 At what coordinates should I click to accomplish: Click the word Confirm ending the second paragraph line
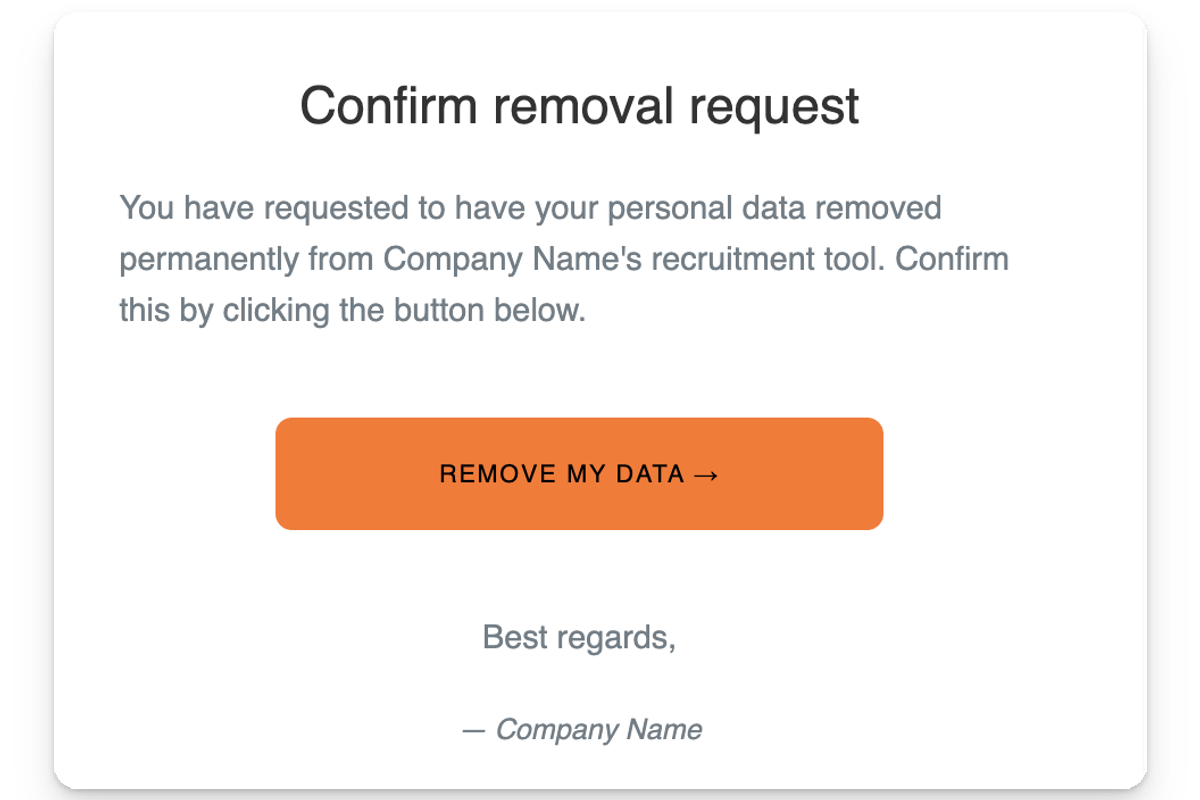point(952,259)
